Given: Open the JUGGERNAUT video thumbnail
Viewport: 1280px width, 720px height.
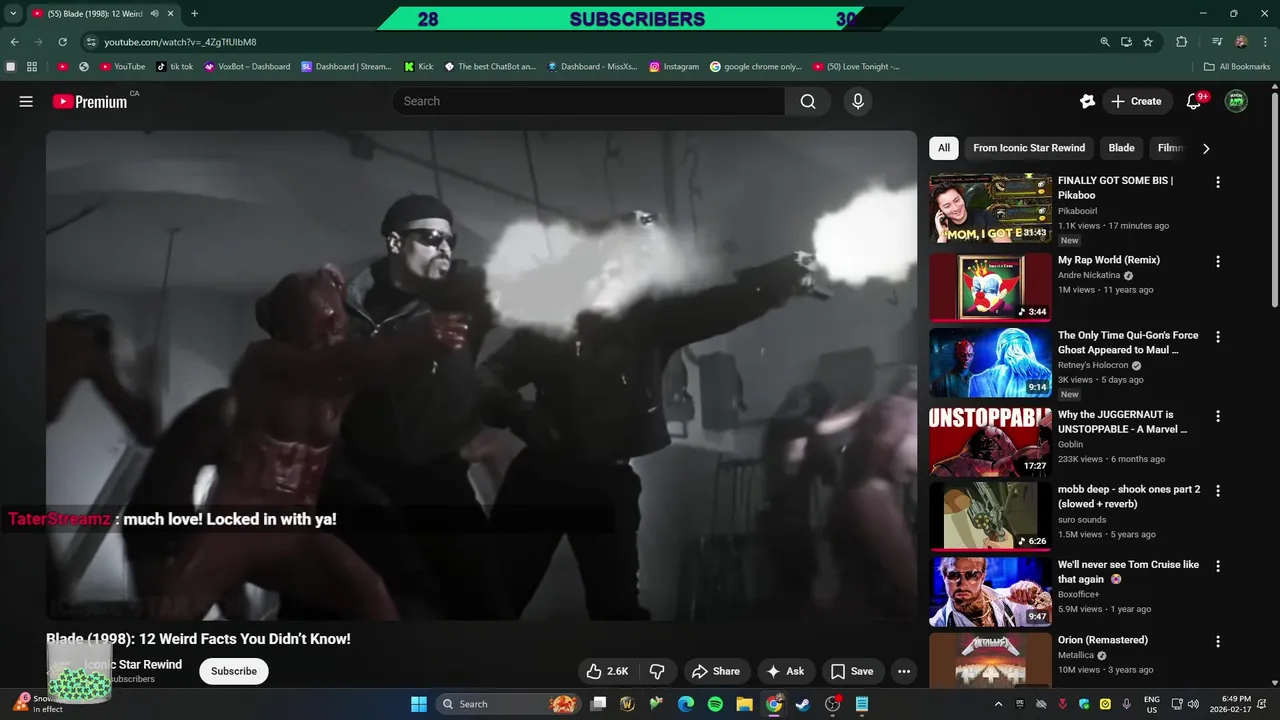Looking at the screenshot, I should click(990, 442).
